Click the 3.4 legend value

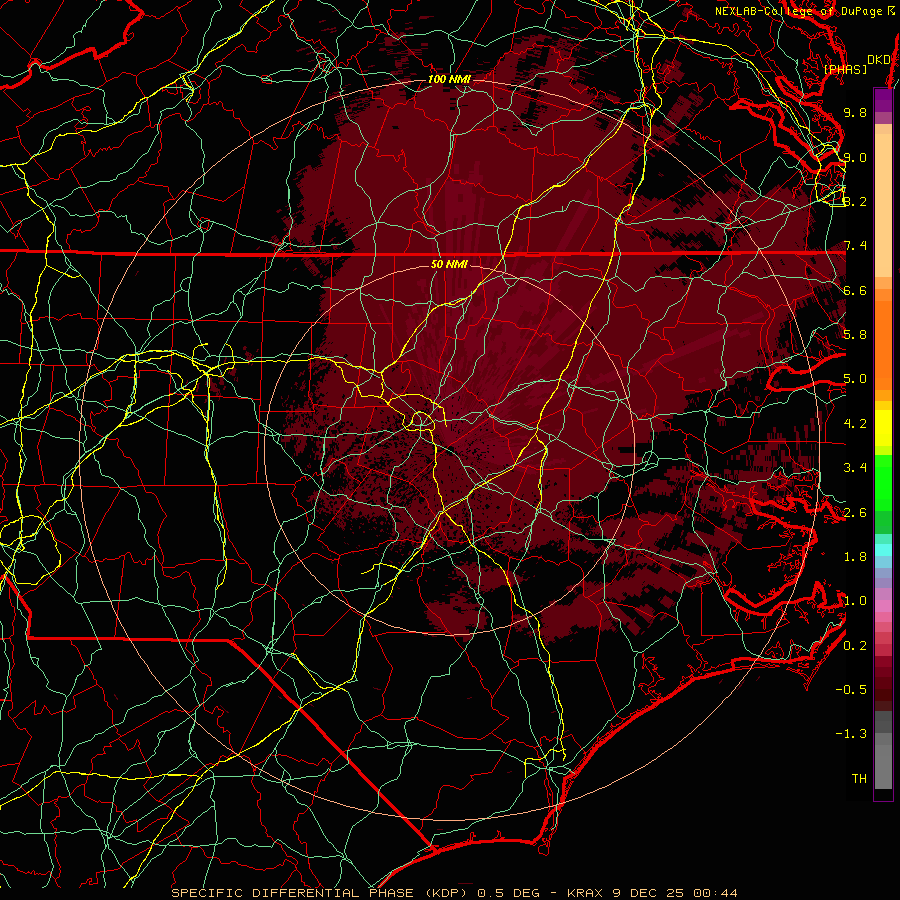pos(855,468)
